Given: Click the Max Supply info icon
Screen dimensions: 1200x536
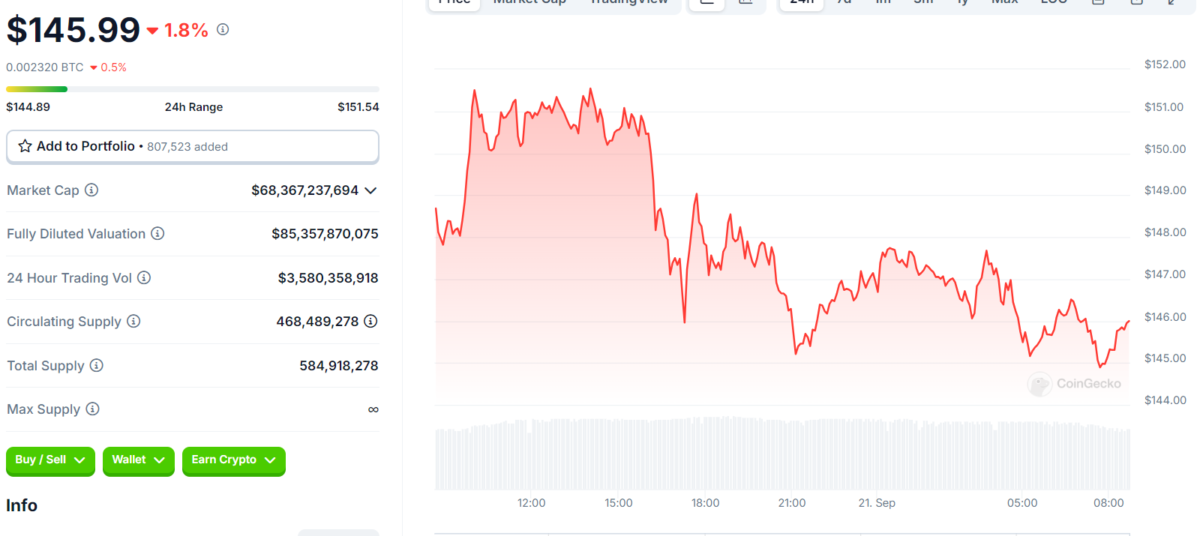Looking at the screenshot, I should point(93,409).
